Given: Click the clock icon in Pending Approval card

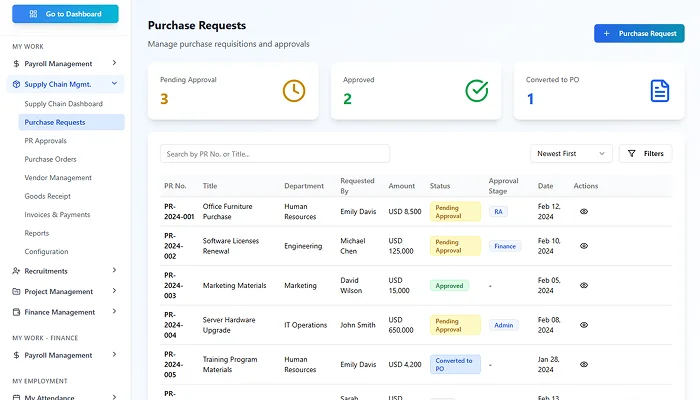Looking at the screenshot, I should (x=293, y=91).
